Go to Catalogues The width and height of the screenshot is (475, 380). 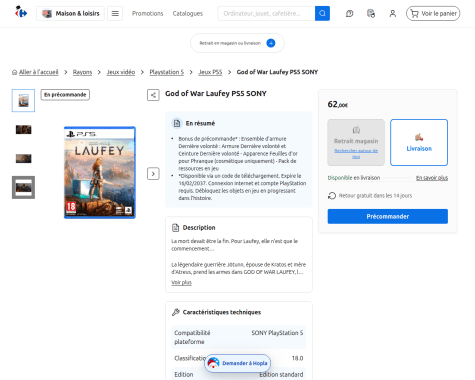click(x=188, y=13)
